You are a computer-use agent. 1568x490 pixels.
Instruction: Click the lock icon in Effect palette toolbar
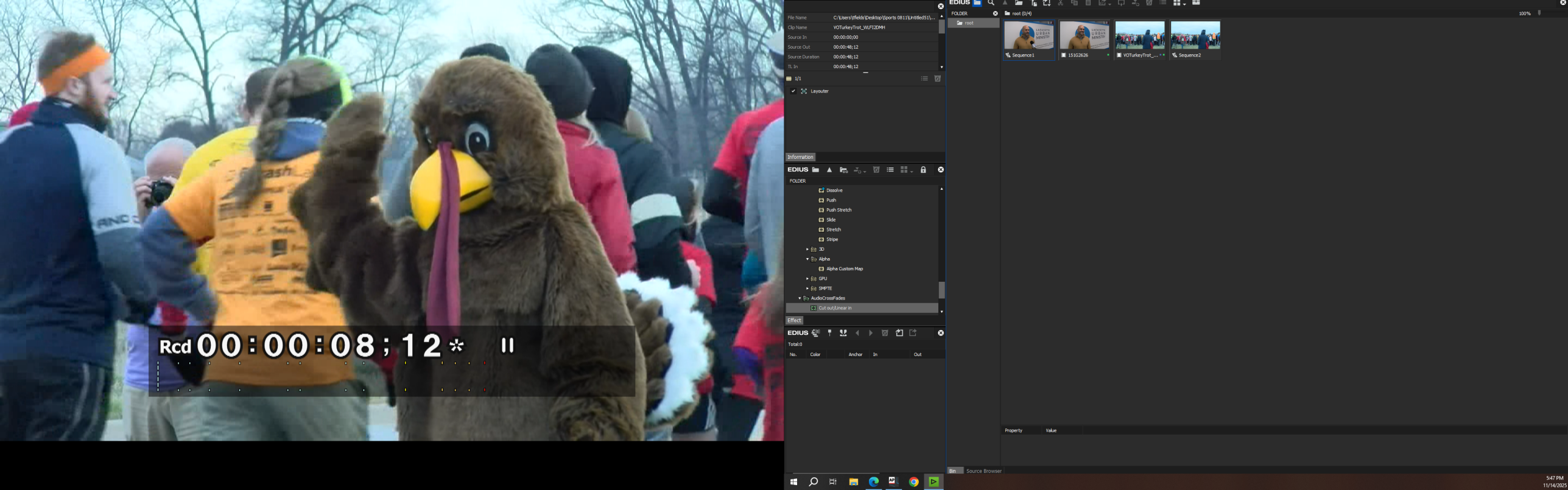(x=923, y=170)
